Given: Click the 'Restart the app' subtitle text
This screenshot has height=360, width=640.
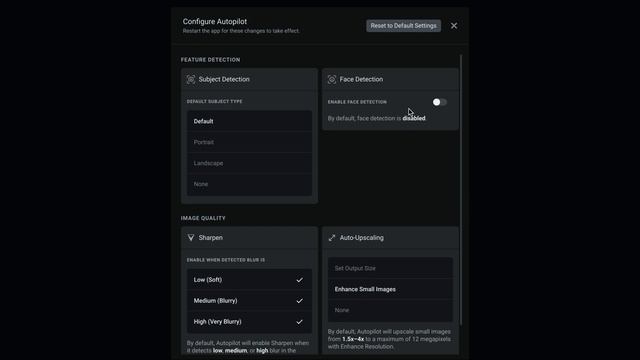Looking at the screenshot, I should click(241, 31).
